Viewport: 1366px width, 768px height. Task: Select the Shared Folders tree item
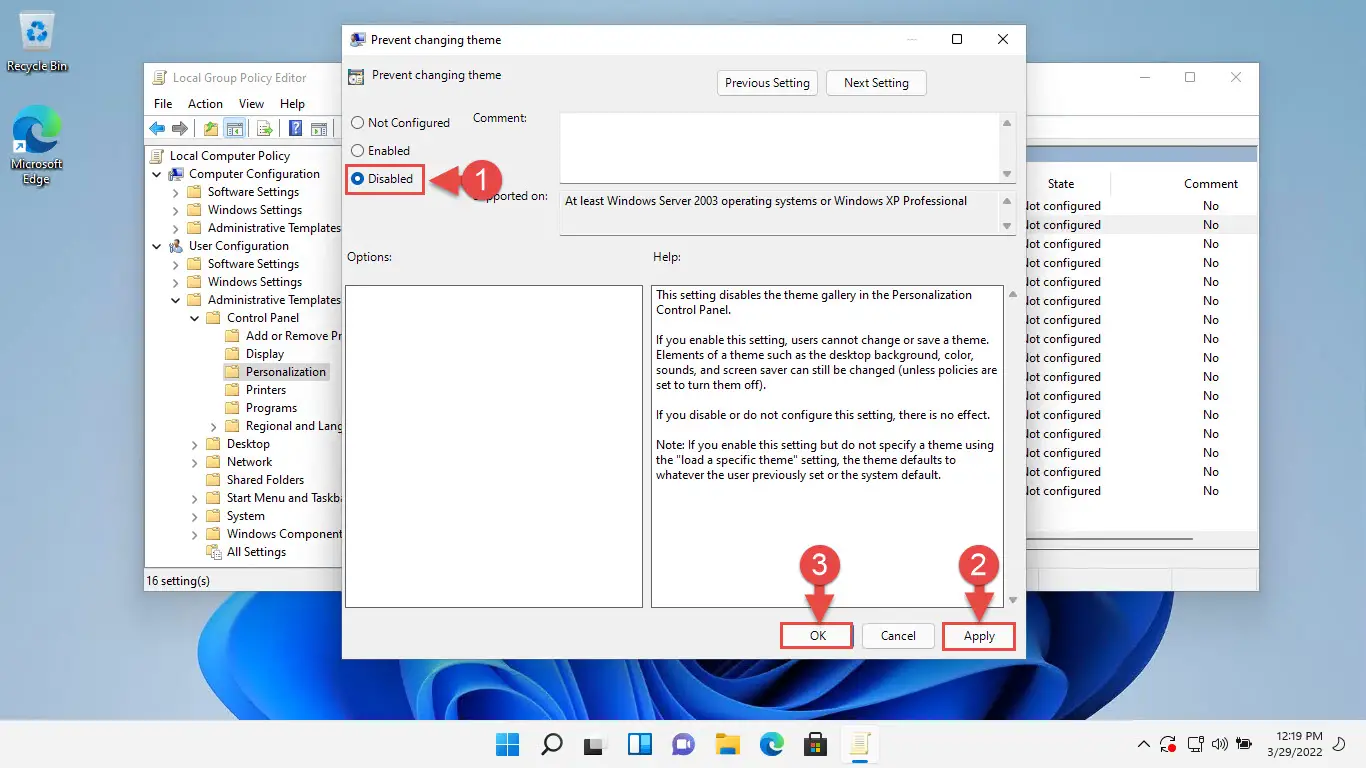255,480
